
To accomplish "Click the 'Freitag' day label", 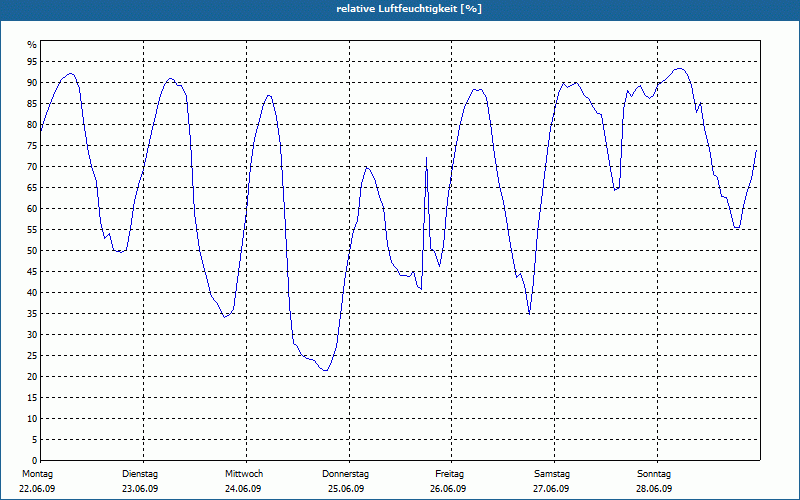I will tap(449, 474).
